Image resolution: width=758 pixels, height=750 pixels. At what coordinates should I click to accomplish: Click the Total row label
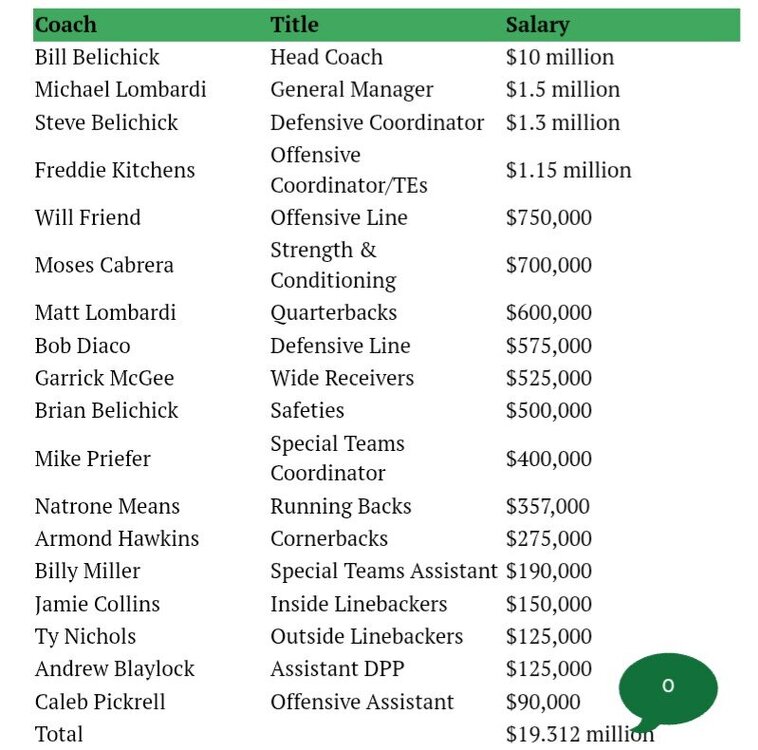(59, 734)
